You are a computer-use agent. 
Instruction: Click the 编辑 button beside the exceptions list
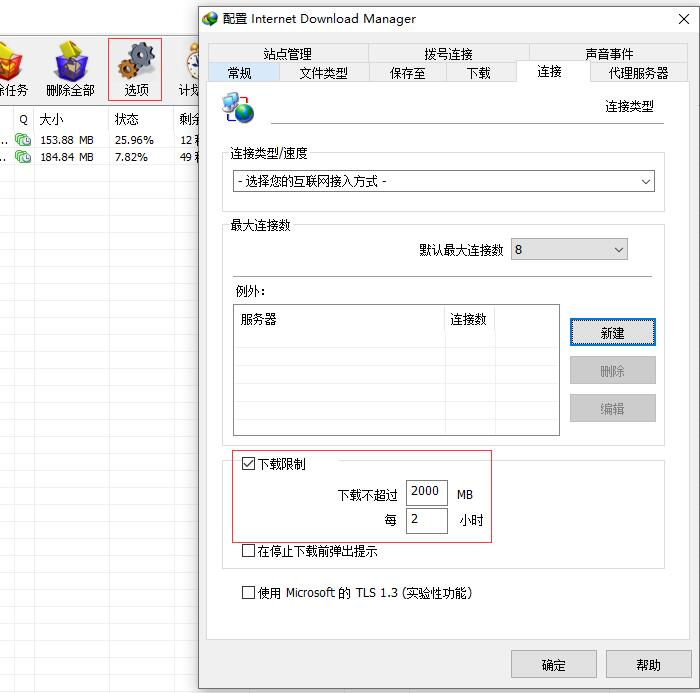[612, 408]
